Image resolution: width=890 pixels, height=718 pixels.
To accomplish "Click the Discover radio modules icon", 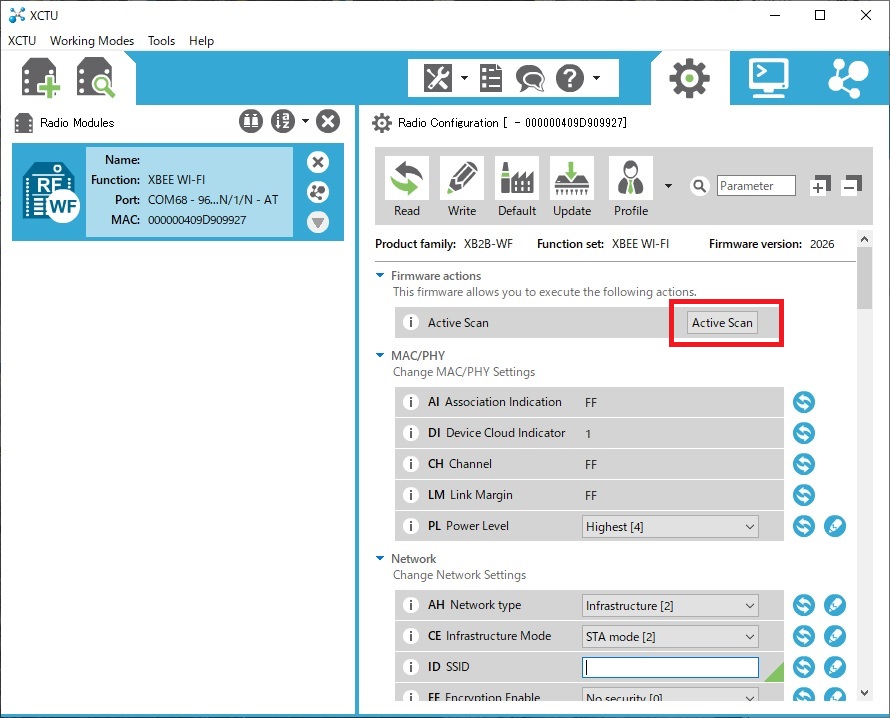I will 97,78.
